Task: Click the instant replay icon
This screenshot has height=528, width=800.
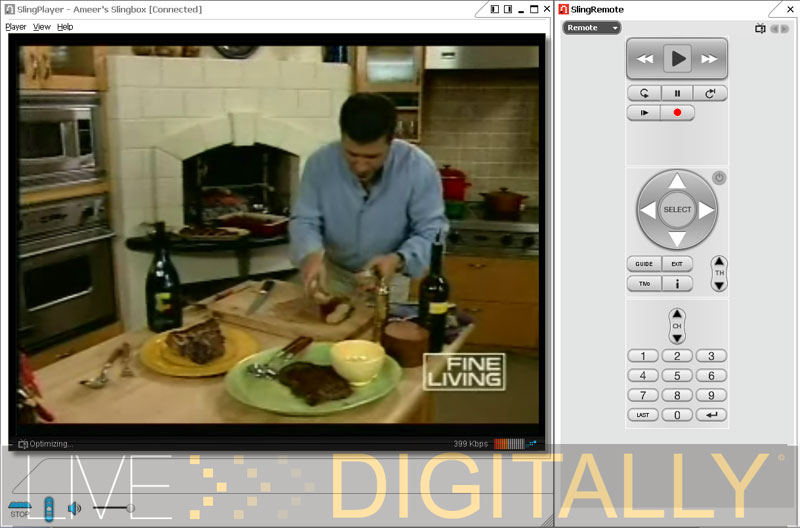Action: pyautogui.click(x=644, y=93)
